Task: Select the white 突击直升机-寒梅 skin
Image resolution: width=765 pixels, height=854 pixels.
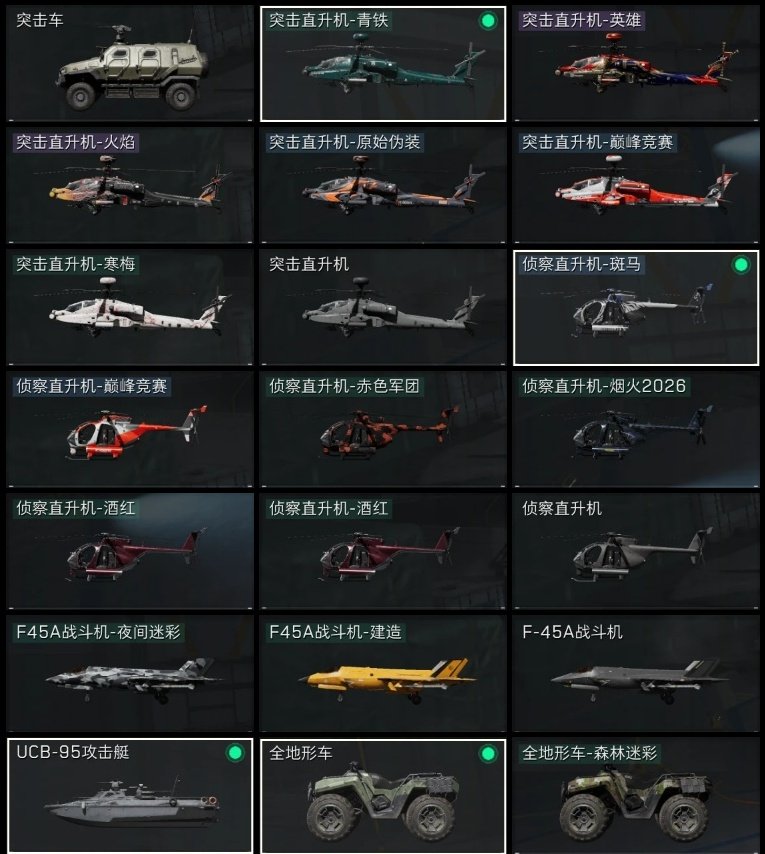Action: tap(130, 307)
